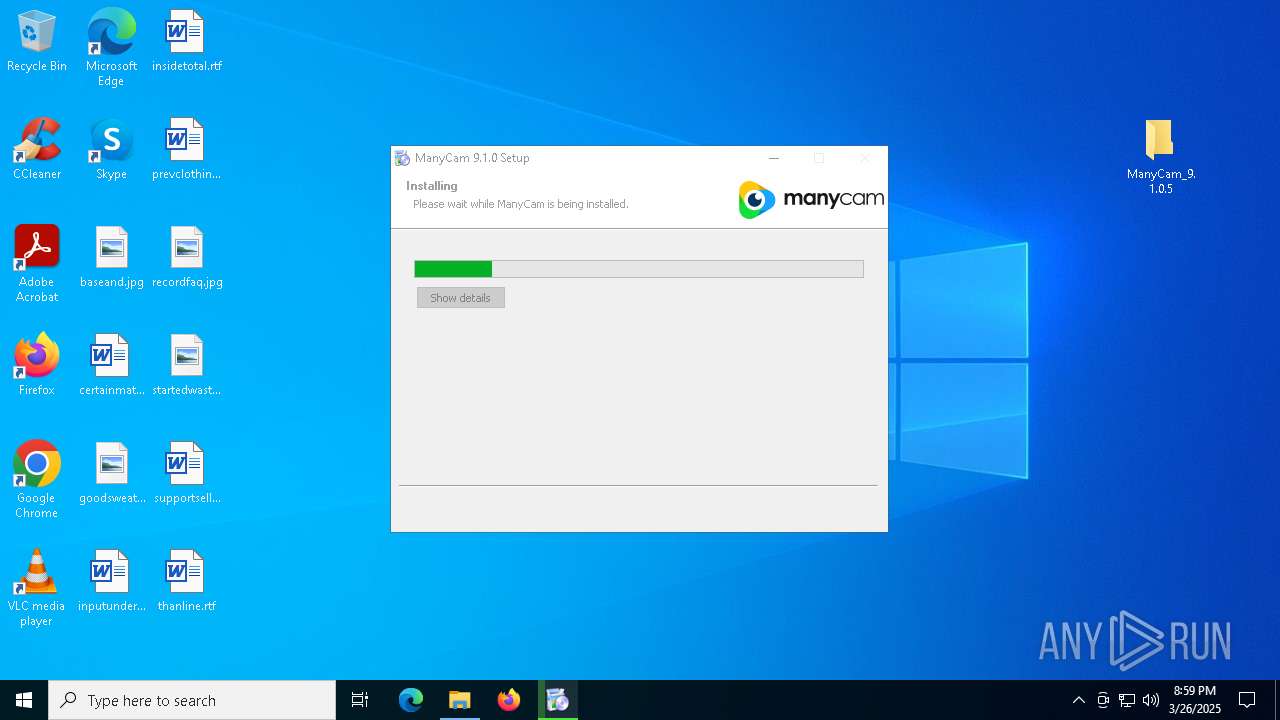Open Firefox from the taskbar

coord(509,700)
